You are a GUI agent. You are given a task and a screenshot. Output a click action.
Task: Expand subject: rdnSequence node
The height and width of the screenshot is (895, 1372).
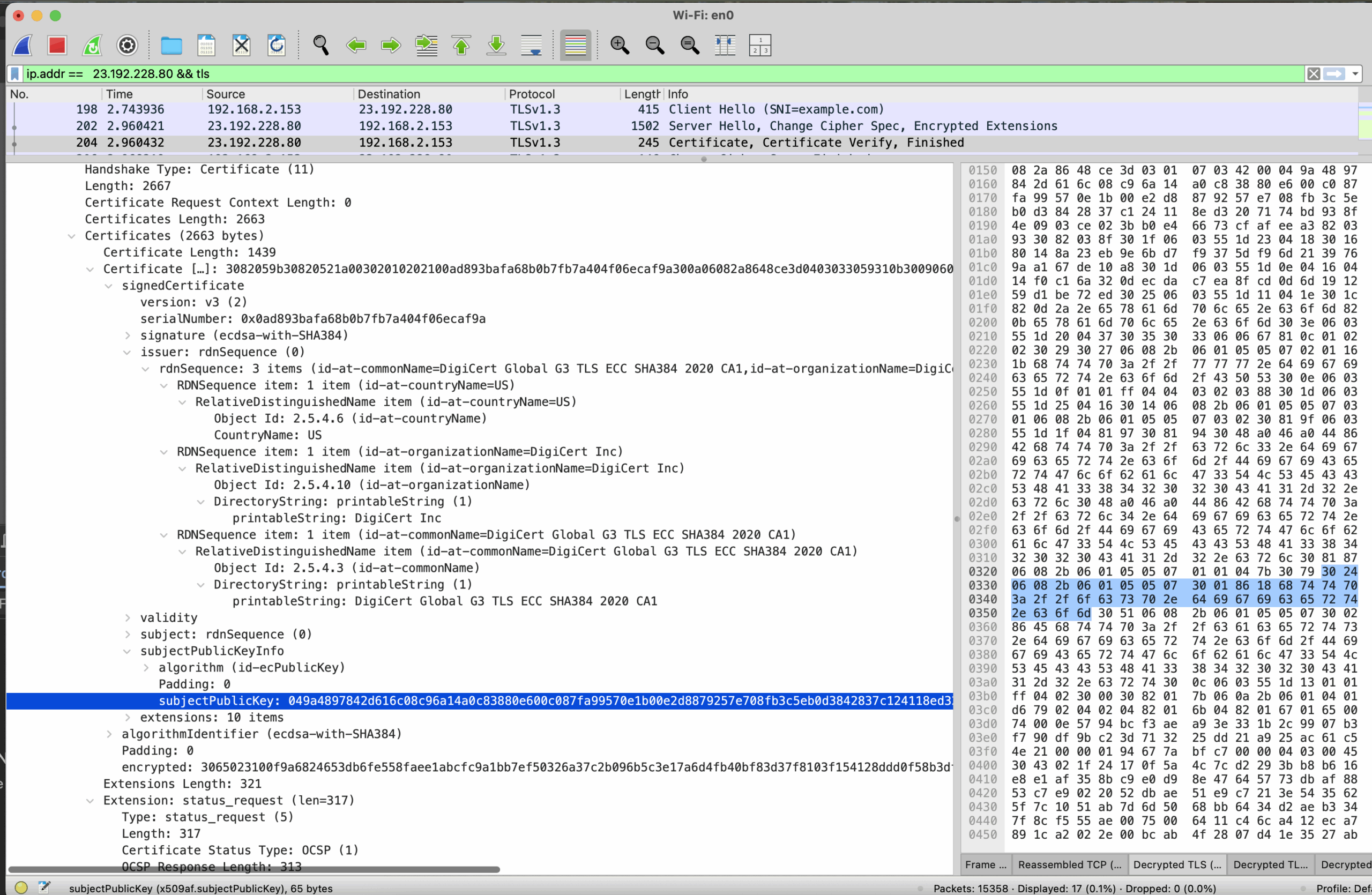tap(128, 635)
